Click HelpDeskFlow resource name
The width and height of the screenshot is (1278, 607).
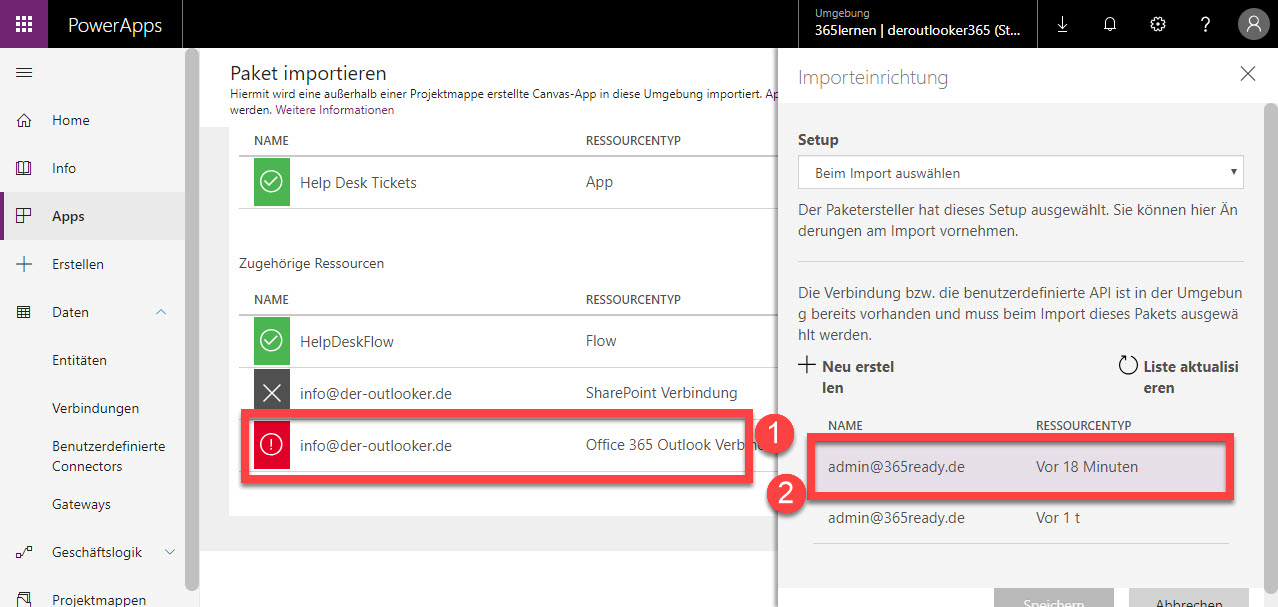(347, 341)
